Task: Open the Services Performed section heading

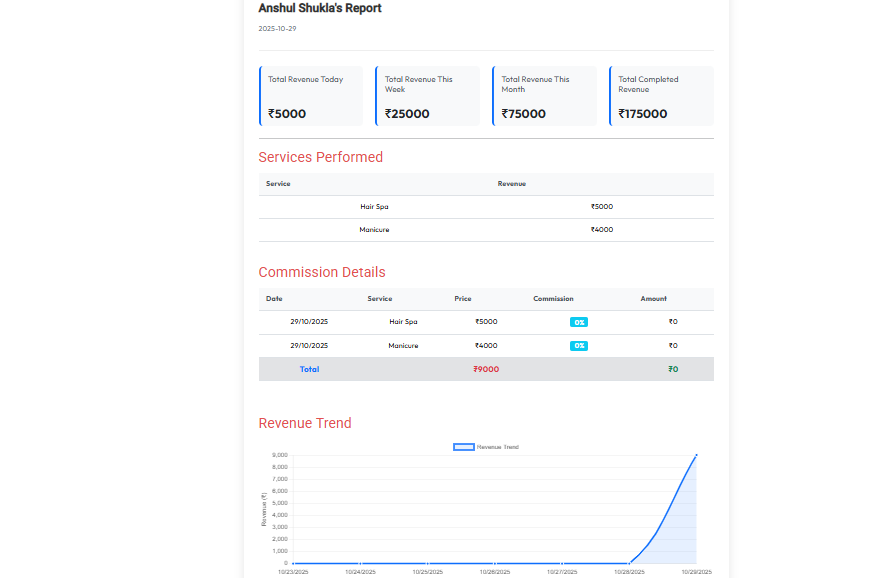Action: tap(320, 157)
